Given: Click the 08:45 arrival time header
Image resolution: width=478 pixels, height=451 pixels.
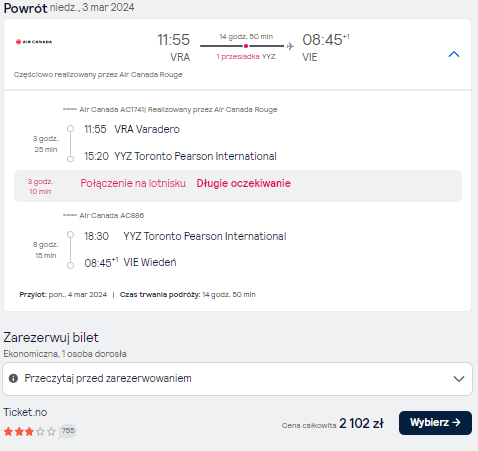Looking at the screenshot, I should [326, 40].
